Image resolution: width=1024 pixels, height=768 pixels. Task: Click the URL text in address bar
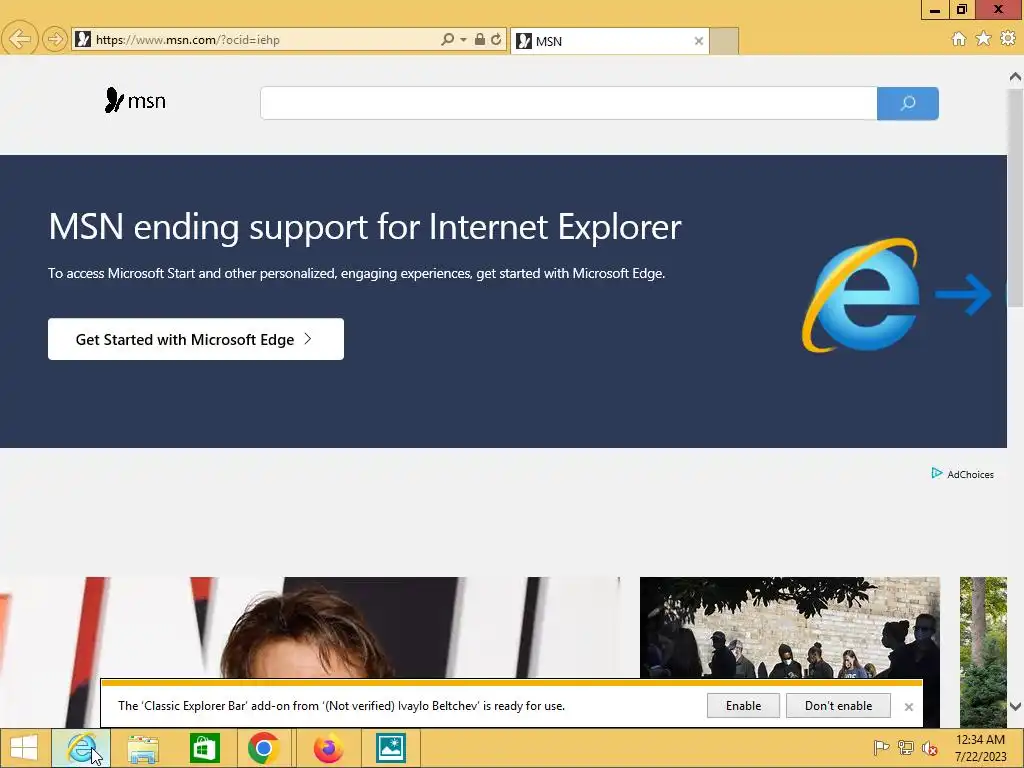point(187,40)
